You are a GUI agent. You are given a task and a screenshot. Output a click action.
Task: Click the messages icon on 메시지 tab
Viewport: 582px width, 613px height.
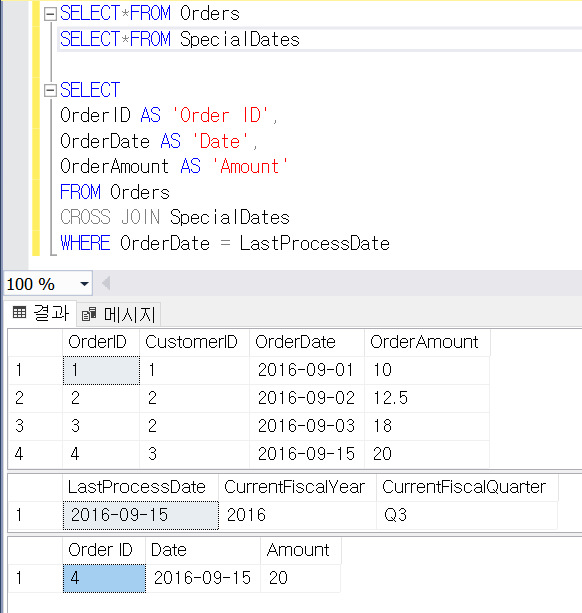coord(89,314)
